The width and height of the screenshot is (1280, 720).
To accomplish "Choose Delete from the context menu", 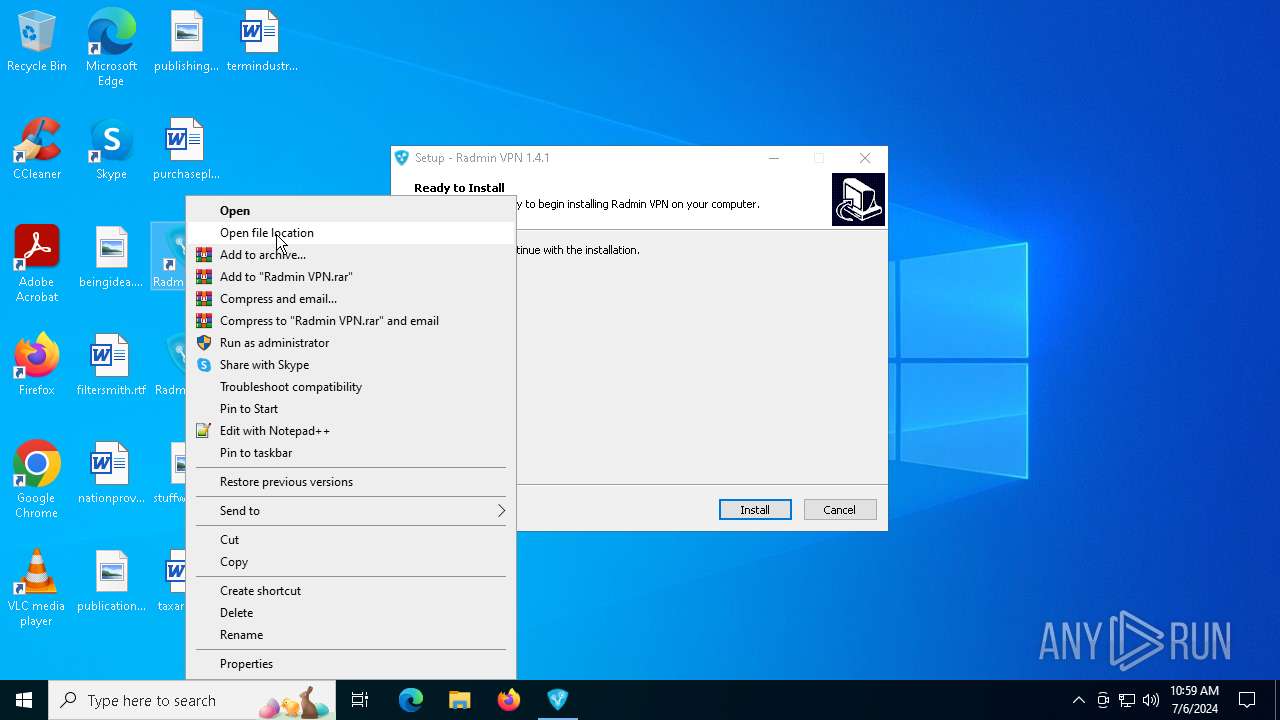I will (x=351, y=613).
